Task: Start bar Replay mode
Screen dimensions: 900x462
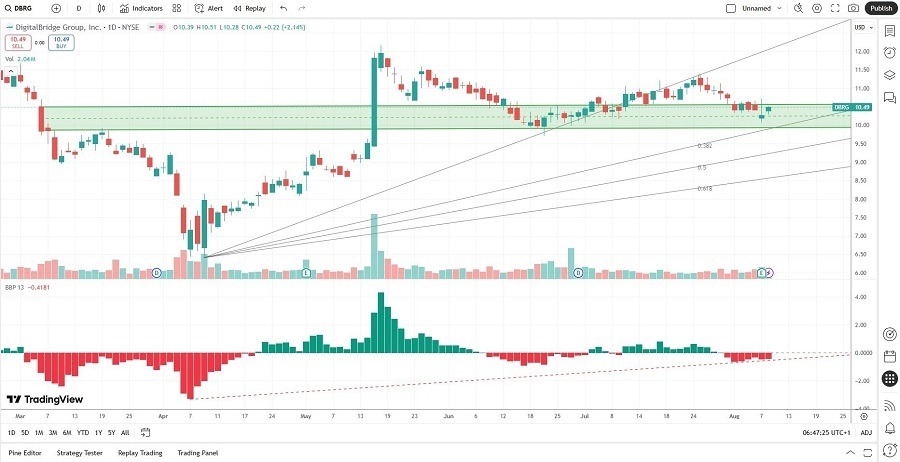Action: pyautogui.click(x=250, y=9)
